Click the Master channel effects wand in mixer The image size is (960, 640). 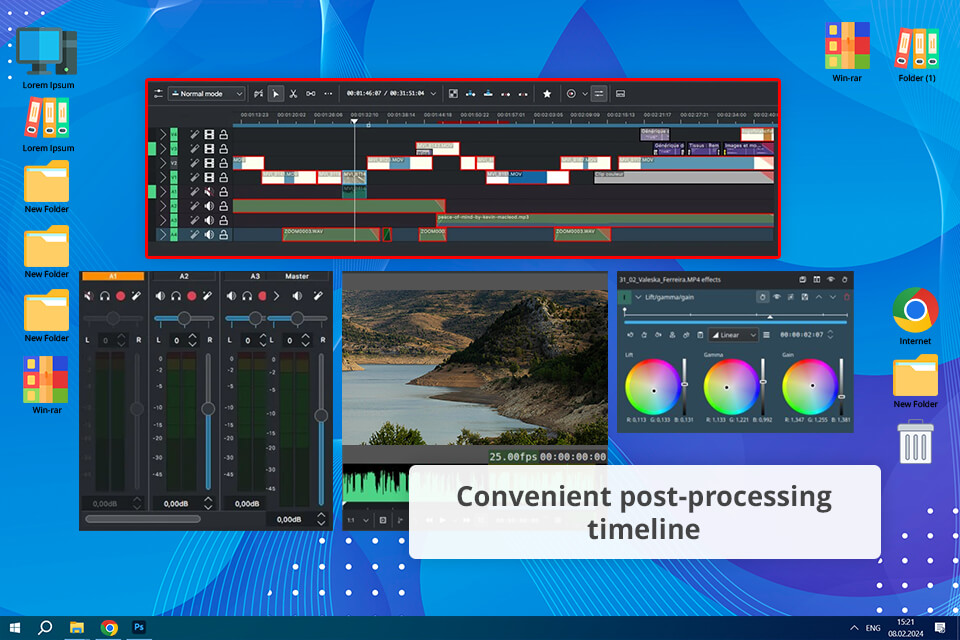tap(318, 296)
